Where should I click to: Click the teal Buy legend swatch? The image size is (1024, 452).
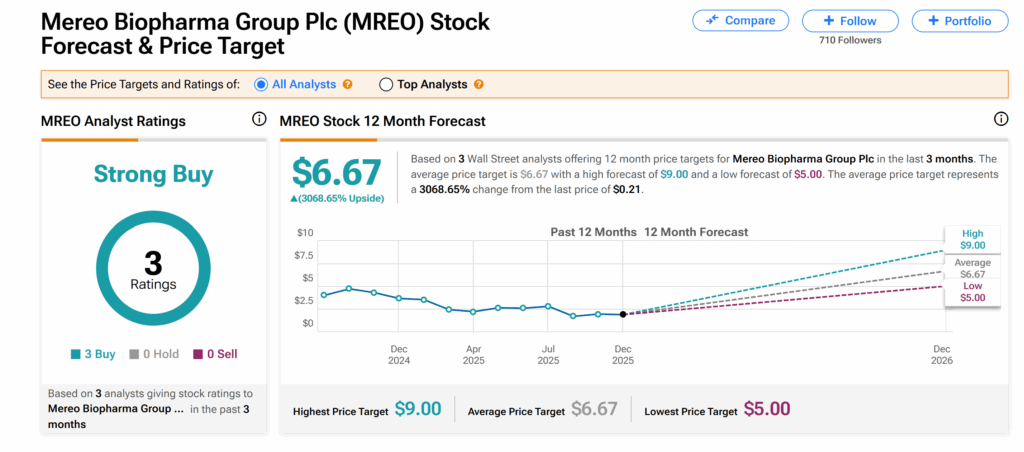coord(76,354)
